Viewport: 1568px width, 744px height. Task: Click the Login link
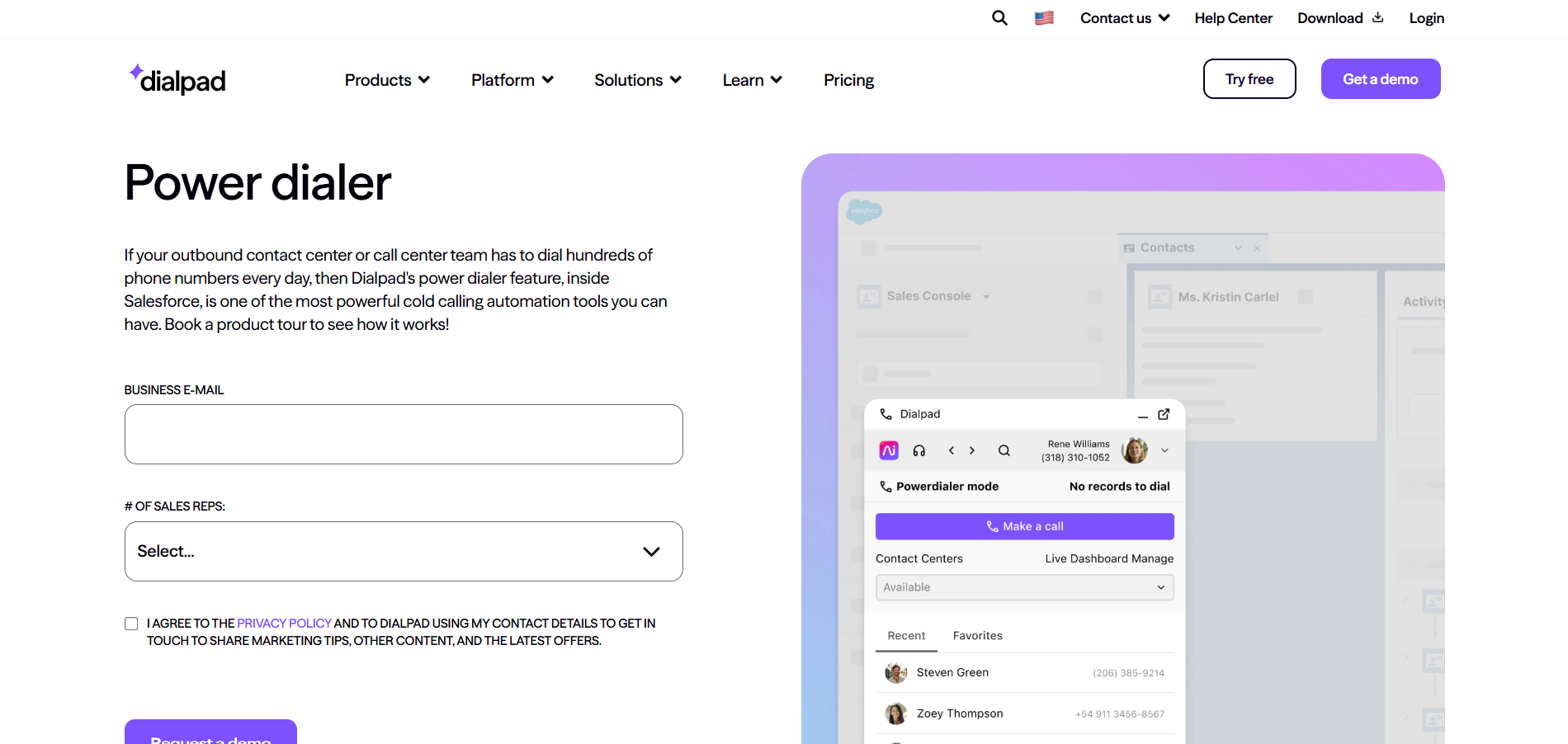[x=1426, y=18]
